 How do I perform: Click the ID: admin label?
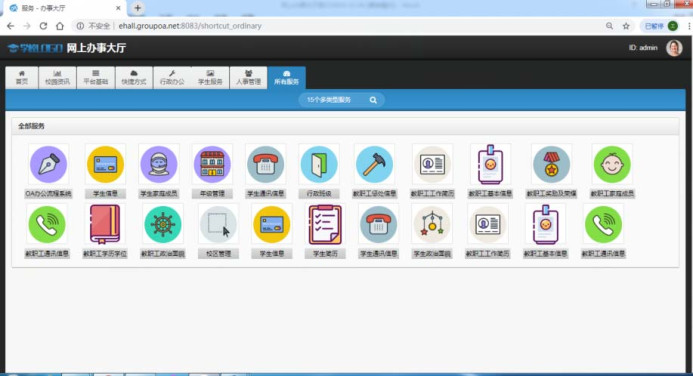pyautogui.click(x=643, y=48)
